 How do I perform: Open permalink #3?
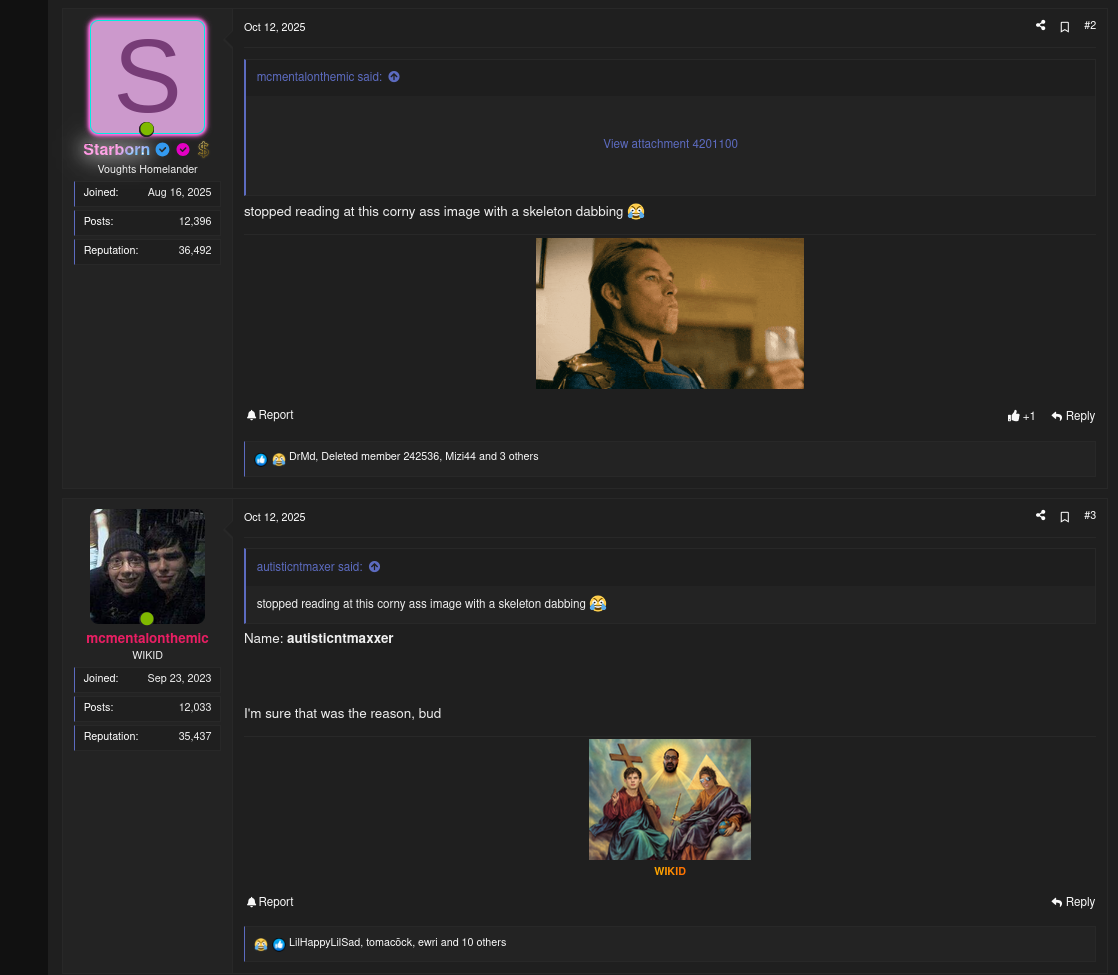[1089, 516]
